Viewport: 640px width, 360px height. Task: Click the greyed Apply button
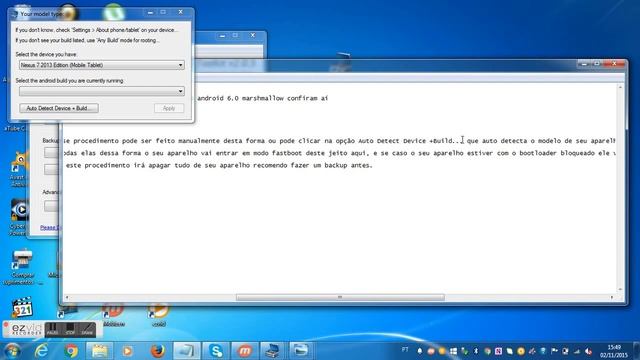(x=169, y=108)
